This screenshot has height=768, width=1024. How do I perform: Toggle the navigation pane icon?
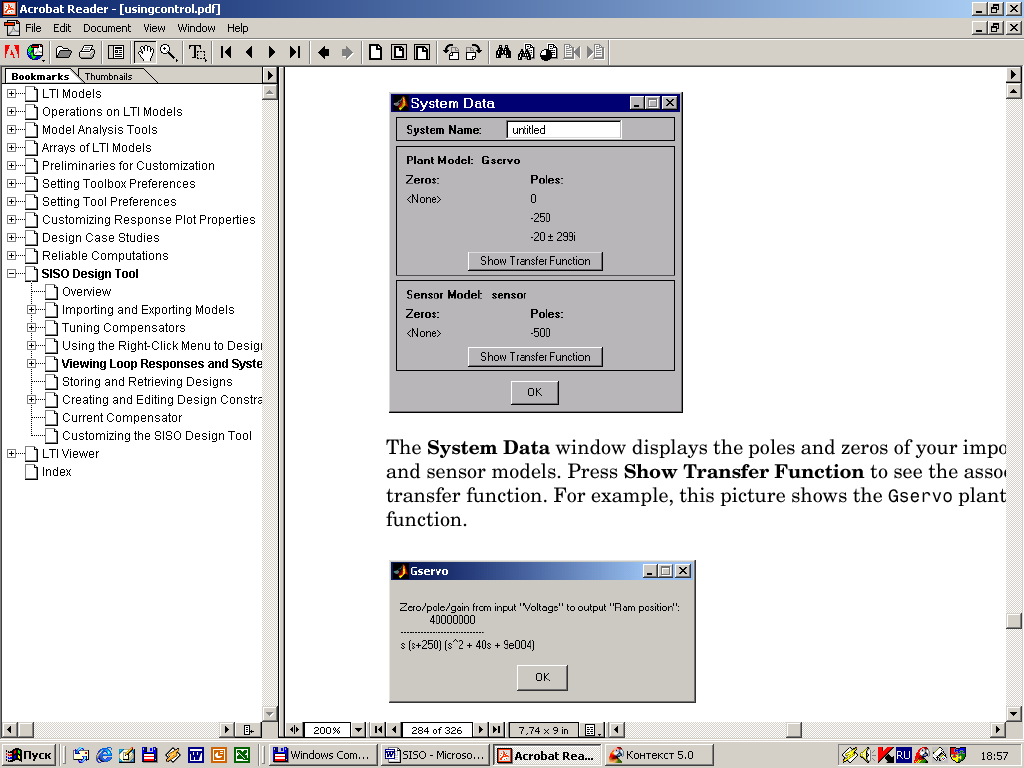[x=116, y=52]
